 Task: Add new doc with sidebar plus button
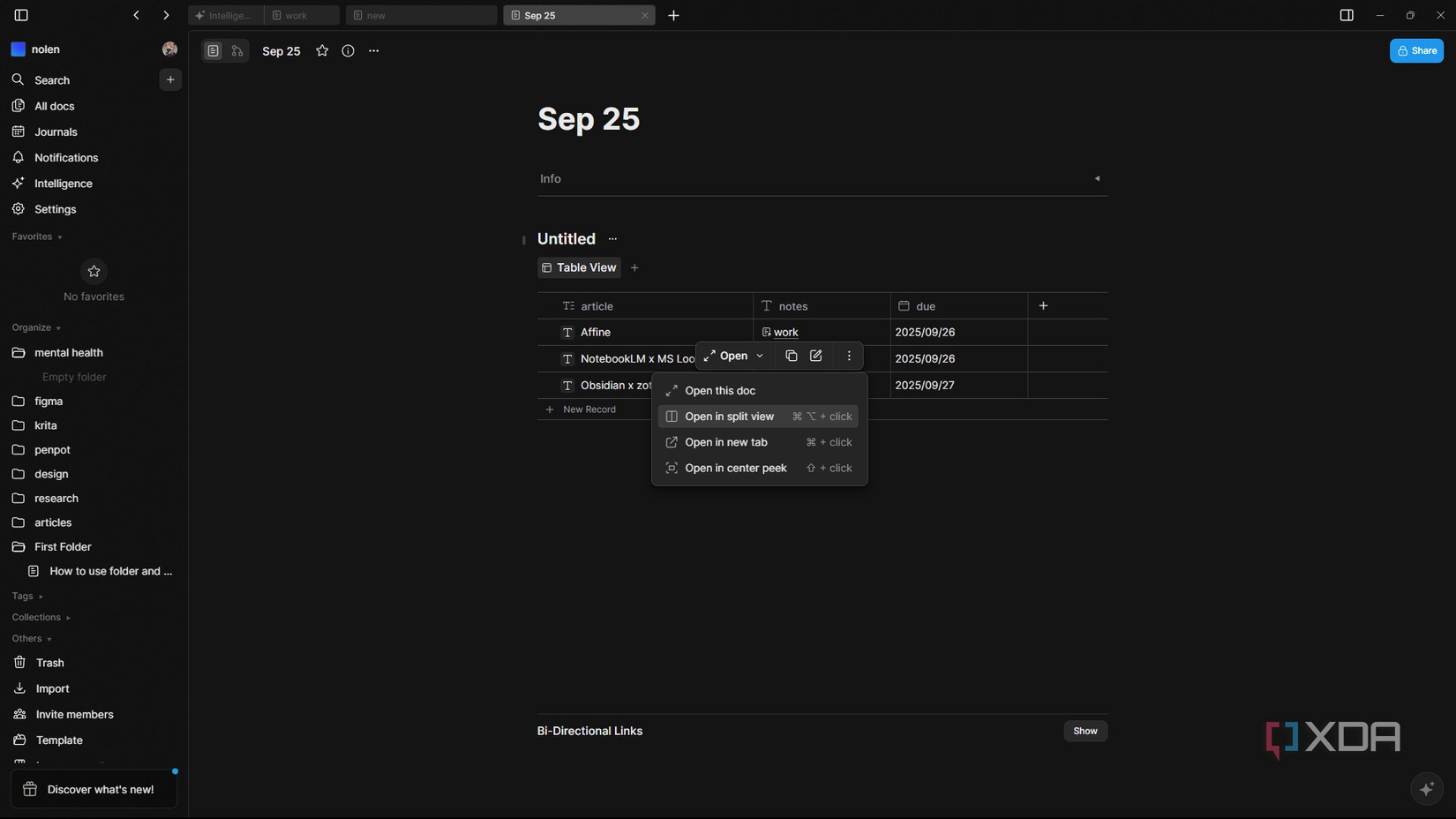(170, 79)
